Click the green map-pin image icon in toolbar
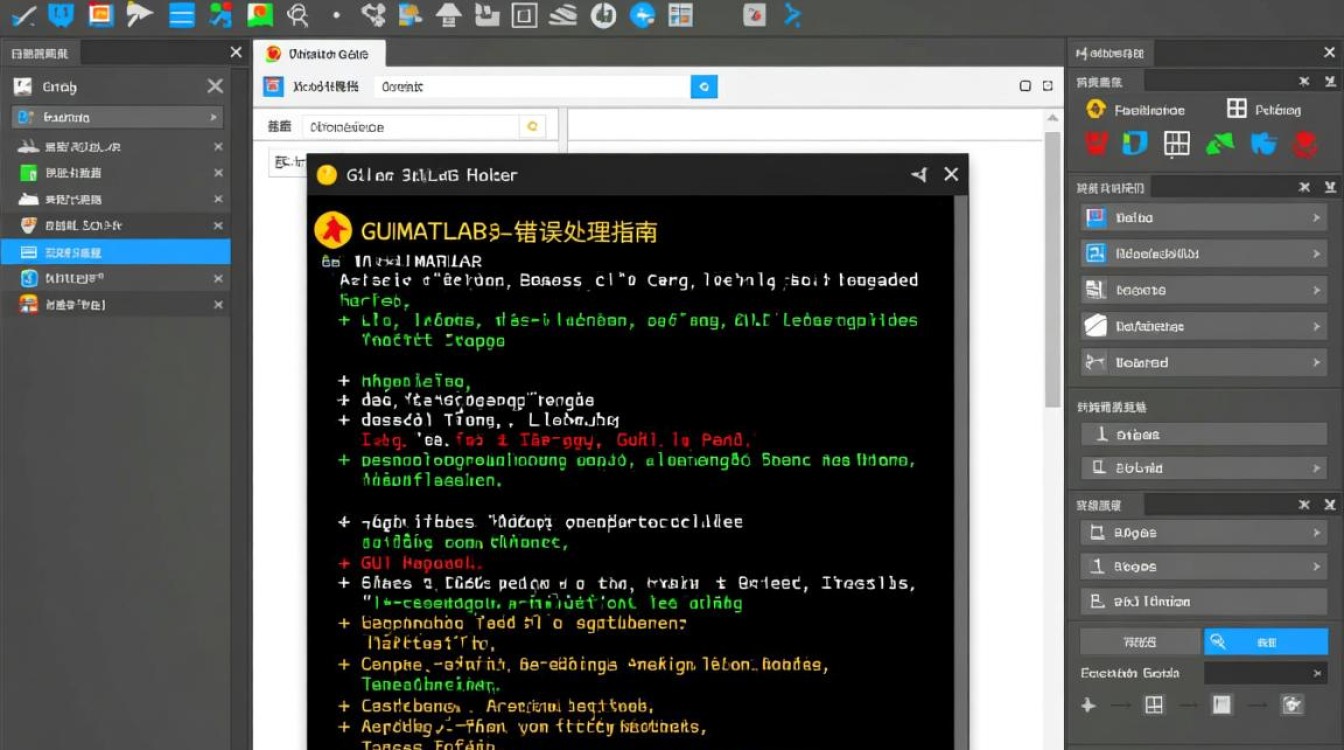Viewport: 1344px width, 750px height. [260, 14]
